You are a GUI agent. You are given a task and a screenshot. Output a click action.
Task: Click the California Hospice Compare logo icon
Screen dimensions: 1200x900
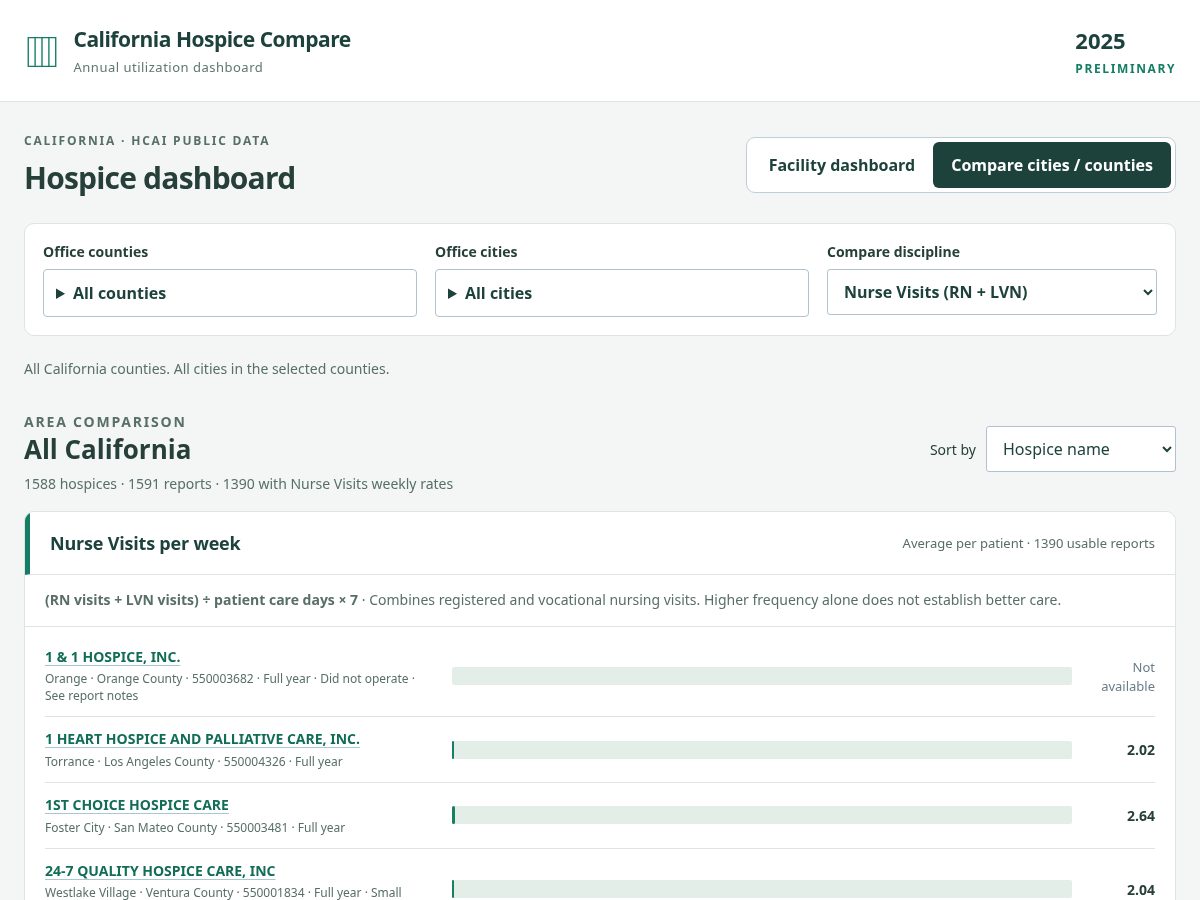(x=42, y=52)
